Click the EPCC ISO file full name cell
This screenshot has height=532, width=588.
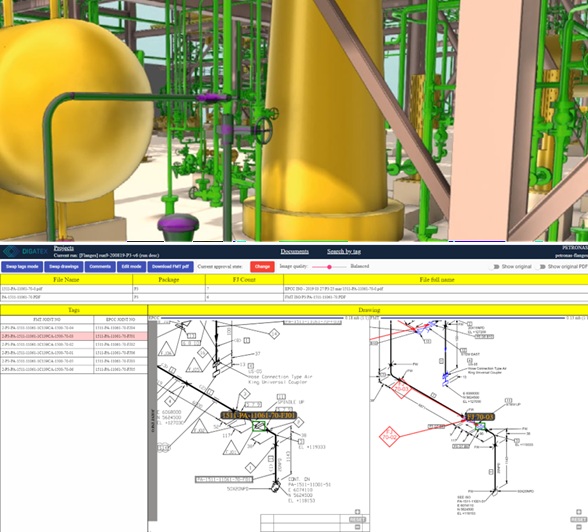click(x=436, y=289)
